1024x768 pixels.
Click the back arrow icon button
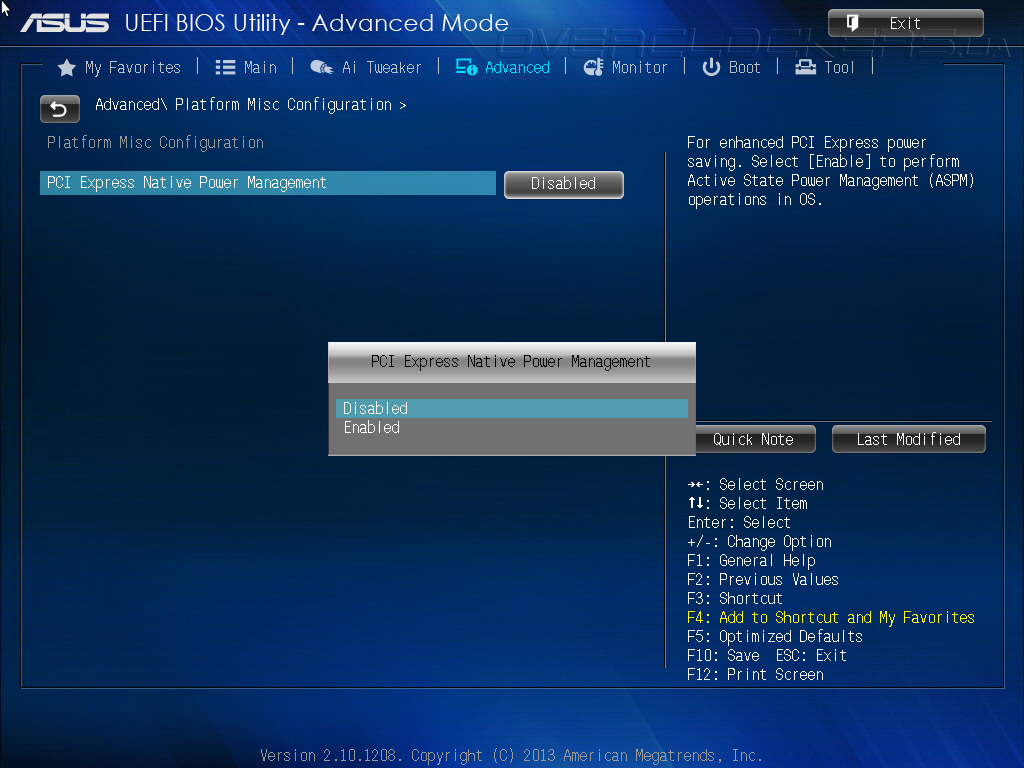59,109
